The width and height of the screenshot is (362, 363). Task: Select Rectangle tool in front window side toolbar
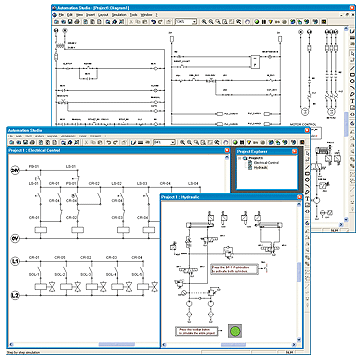tap(307, 173)
